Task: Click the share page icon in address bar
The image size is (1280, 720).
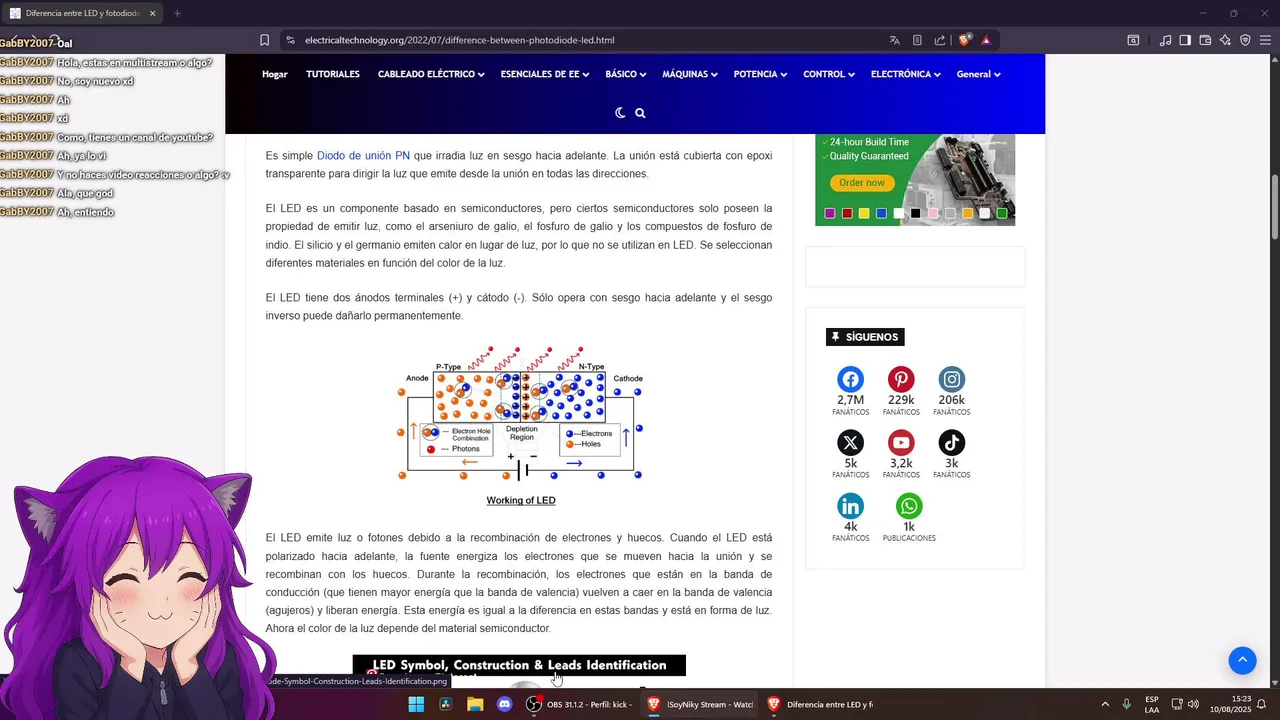Action: click(x=940, y=40)
